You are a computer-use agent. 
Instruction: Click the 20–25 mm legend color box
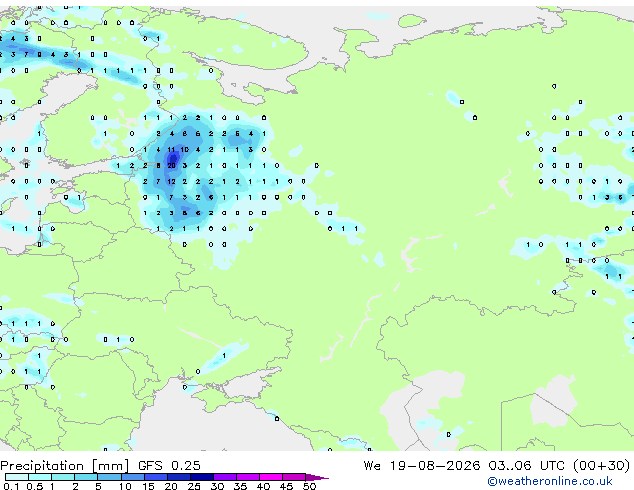[x=178, y=477]
